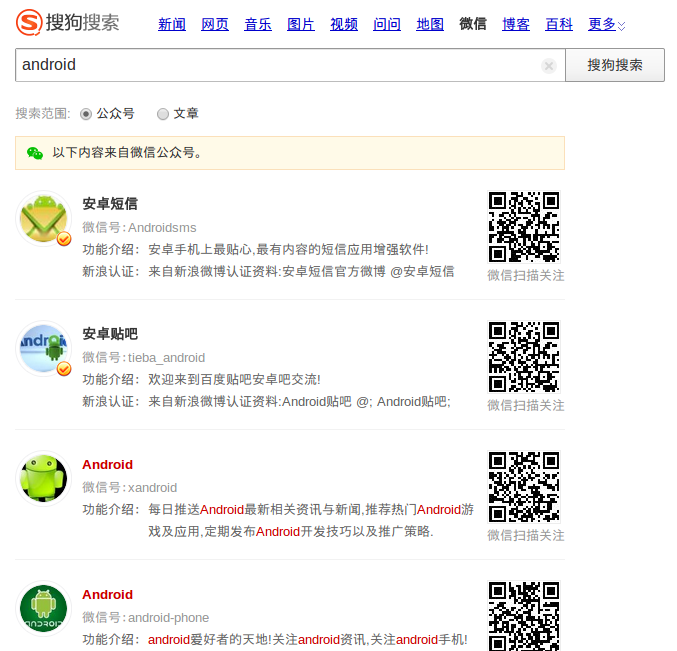
Task: Click the Sogou logo icon
Action: 29,22
